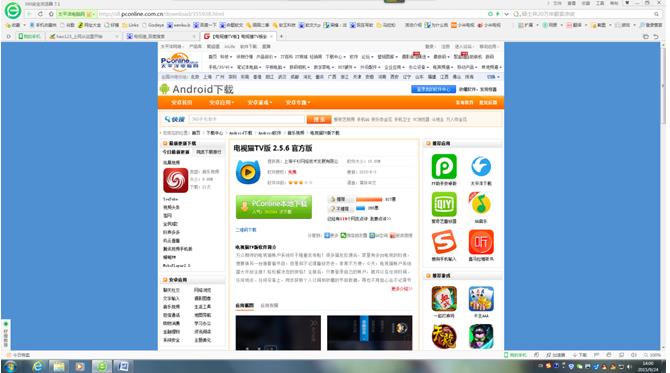Select the 应用截图 screenshots tab
670x373 pixels.
(x=244, y=305)
